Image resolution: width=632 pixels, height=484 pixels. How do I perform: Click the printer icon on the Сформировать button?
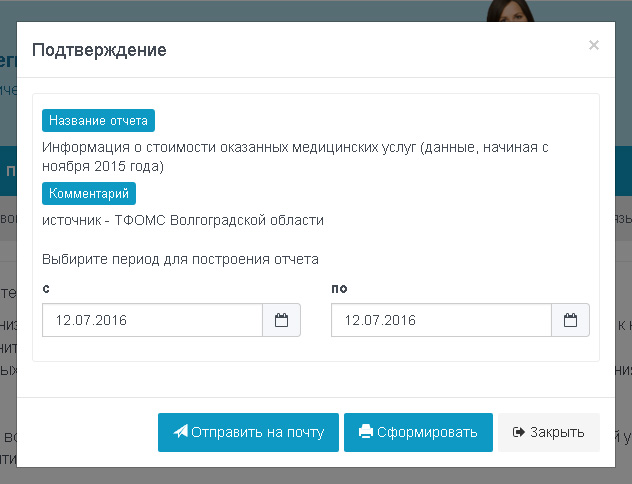366,432
